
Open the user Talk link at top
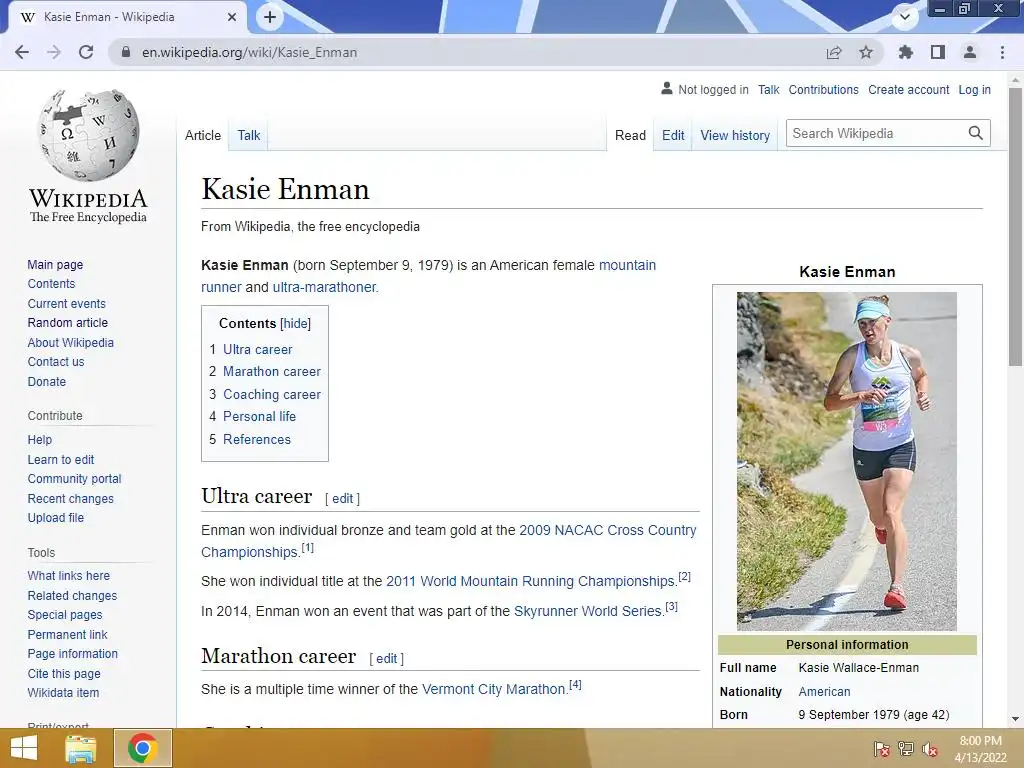tap(769, 89)
